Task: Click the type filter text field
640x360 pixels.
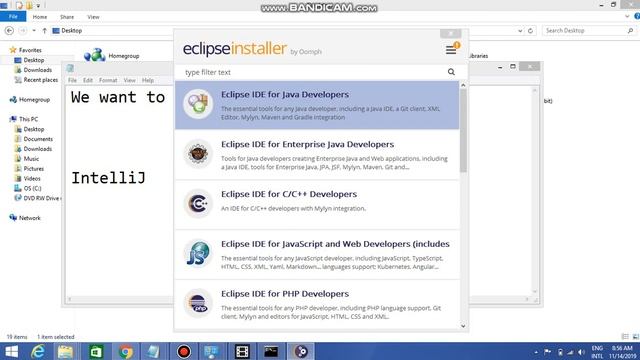Action: coord(314,72)
